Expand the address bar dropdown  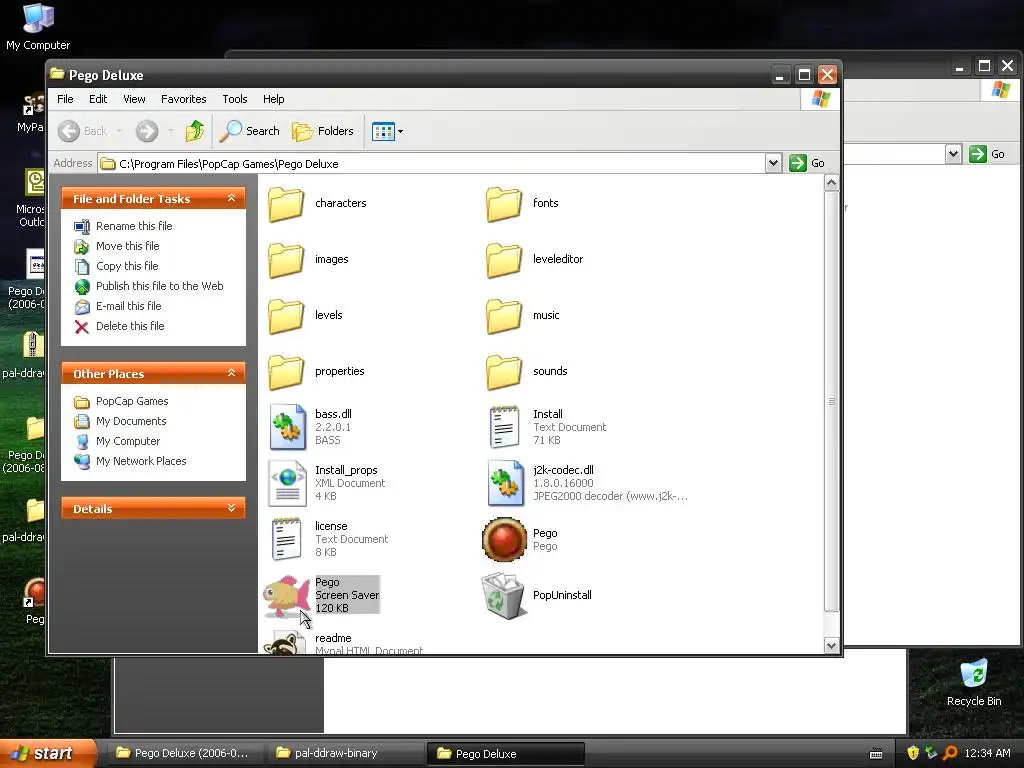coord(773,163)
